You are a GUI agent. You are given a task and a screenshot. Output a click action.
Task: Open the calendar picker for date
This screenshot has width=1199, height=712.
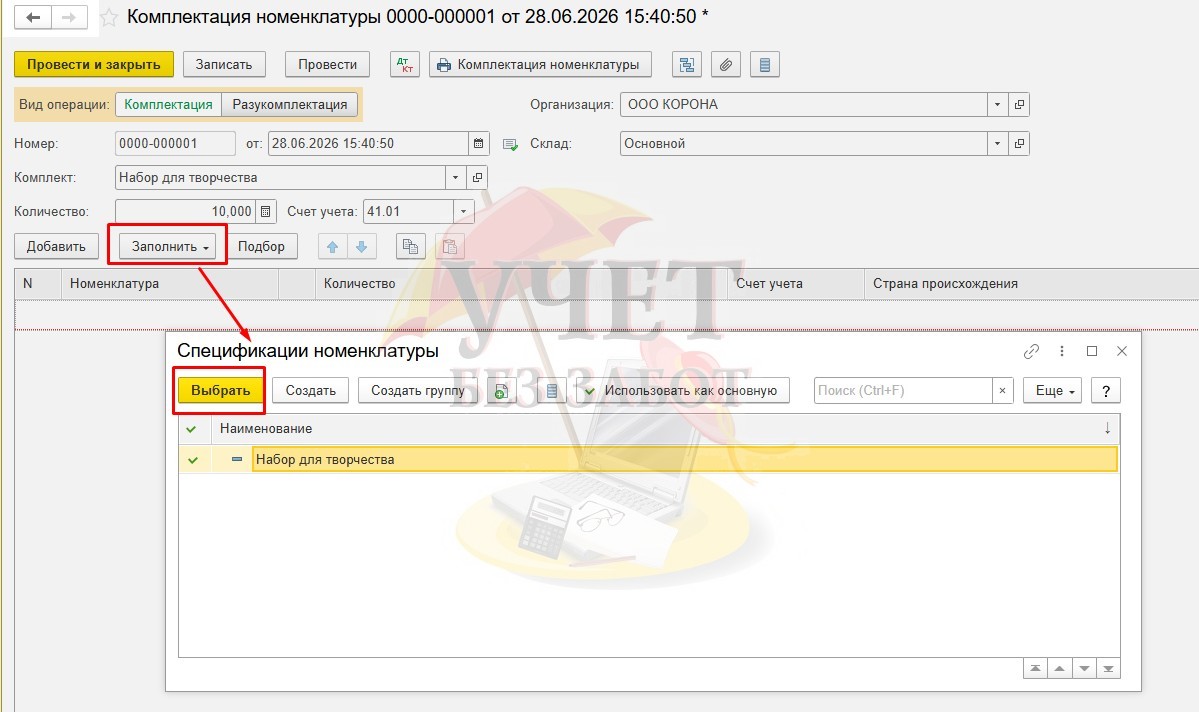[x=478, y=143]
